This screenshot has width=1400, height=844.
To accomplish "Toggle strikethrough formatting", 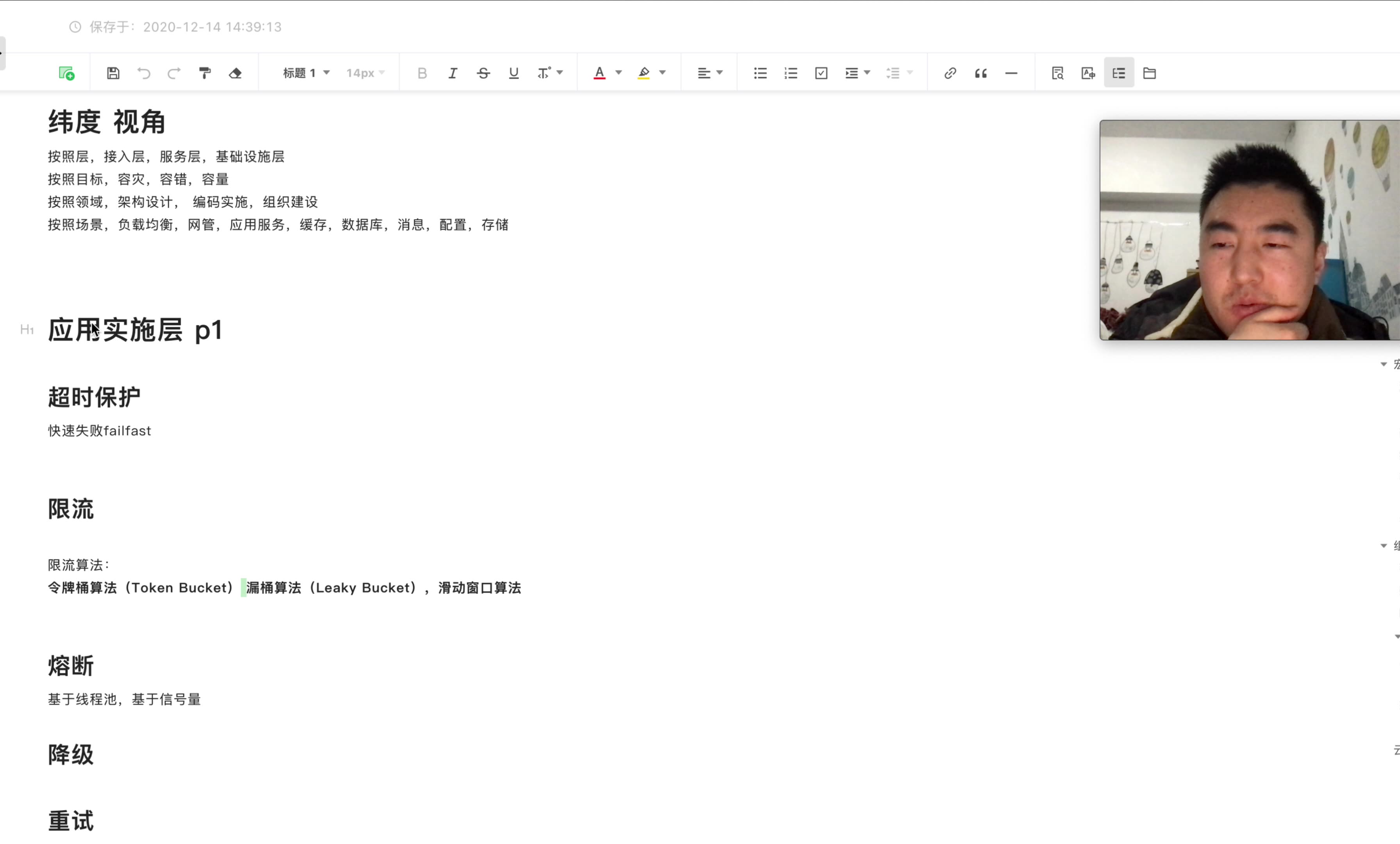I will [483, 73].
